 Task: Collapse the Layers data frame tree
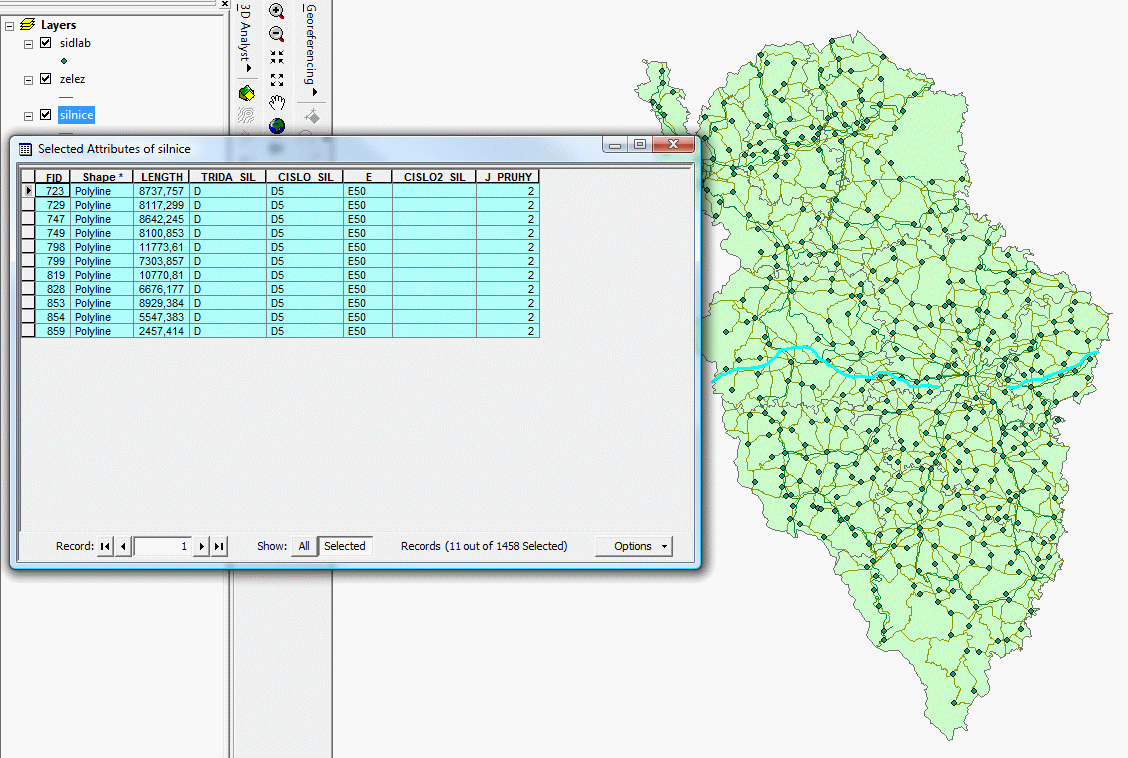tap(9, 26)
